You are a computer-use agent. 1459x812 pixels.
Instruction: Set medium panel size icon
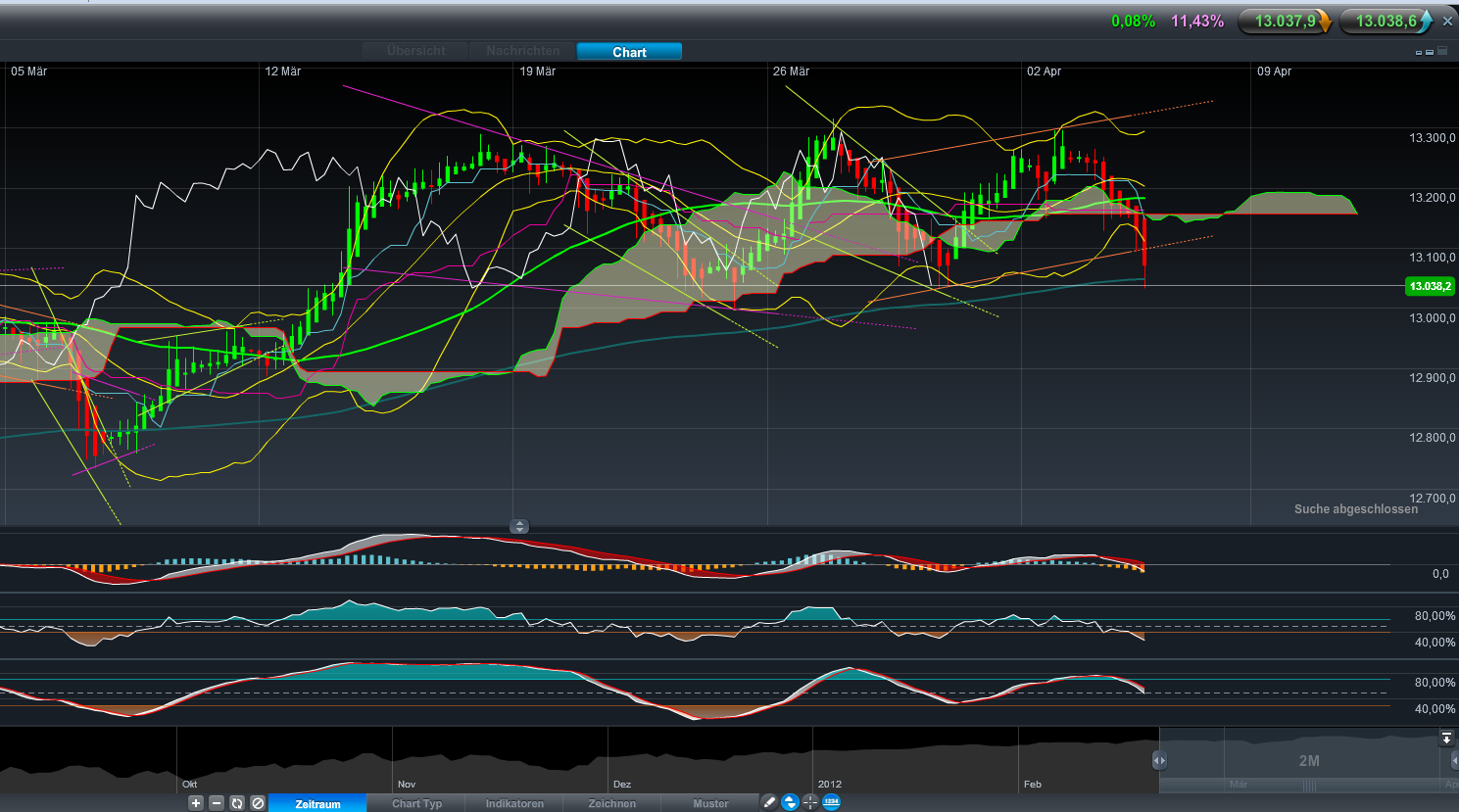click(1430, 52)
